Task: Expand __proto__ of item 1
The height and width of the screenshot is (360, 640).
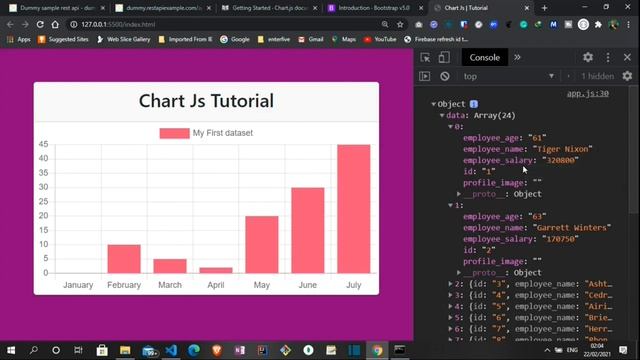Action: [459, 272]
